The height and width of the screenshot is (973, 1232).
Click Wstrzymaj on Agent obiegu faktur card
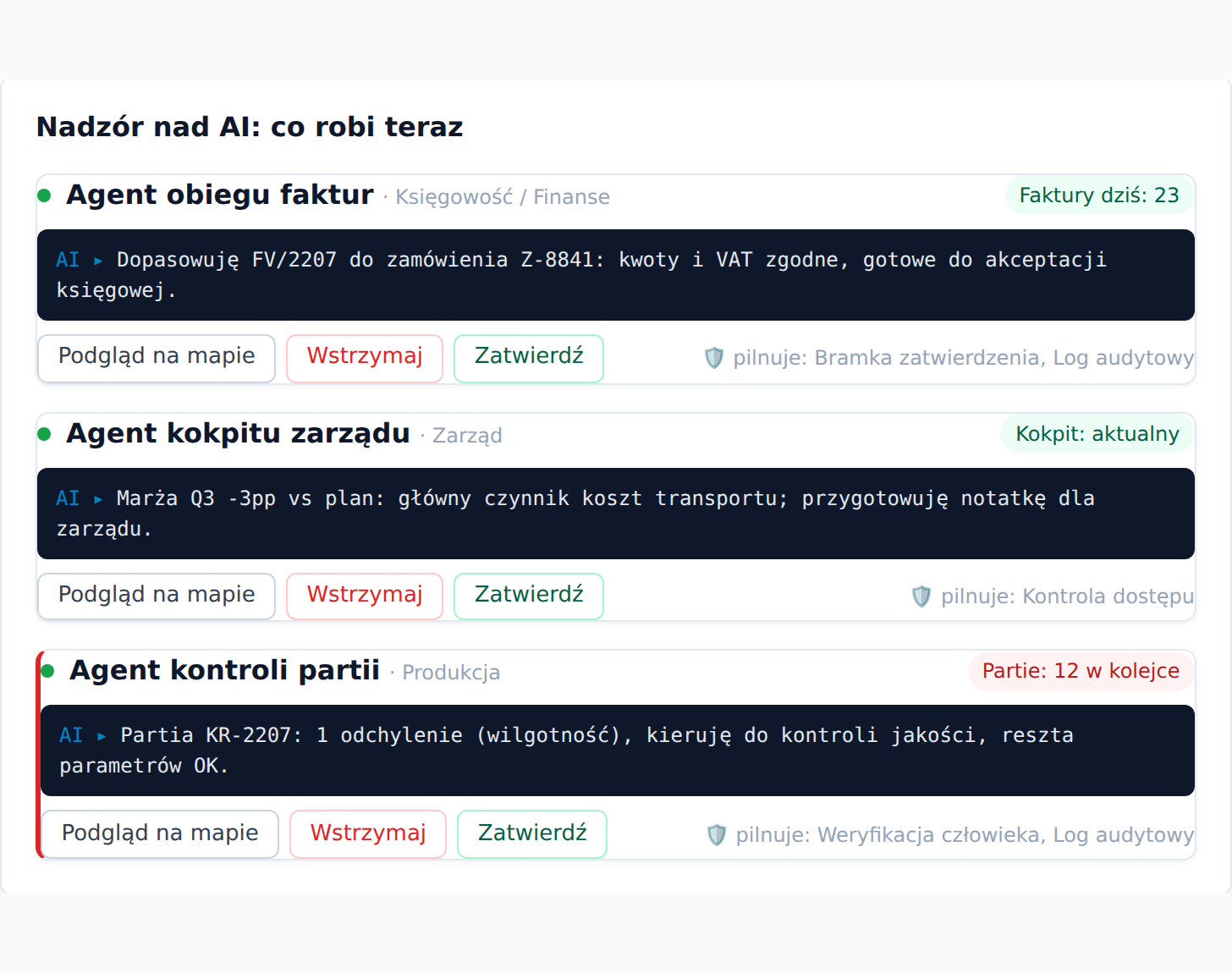click(365, 358)
